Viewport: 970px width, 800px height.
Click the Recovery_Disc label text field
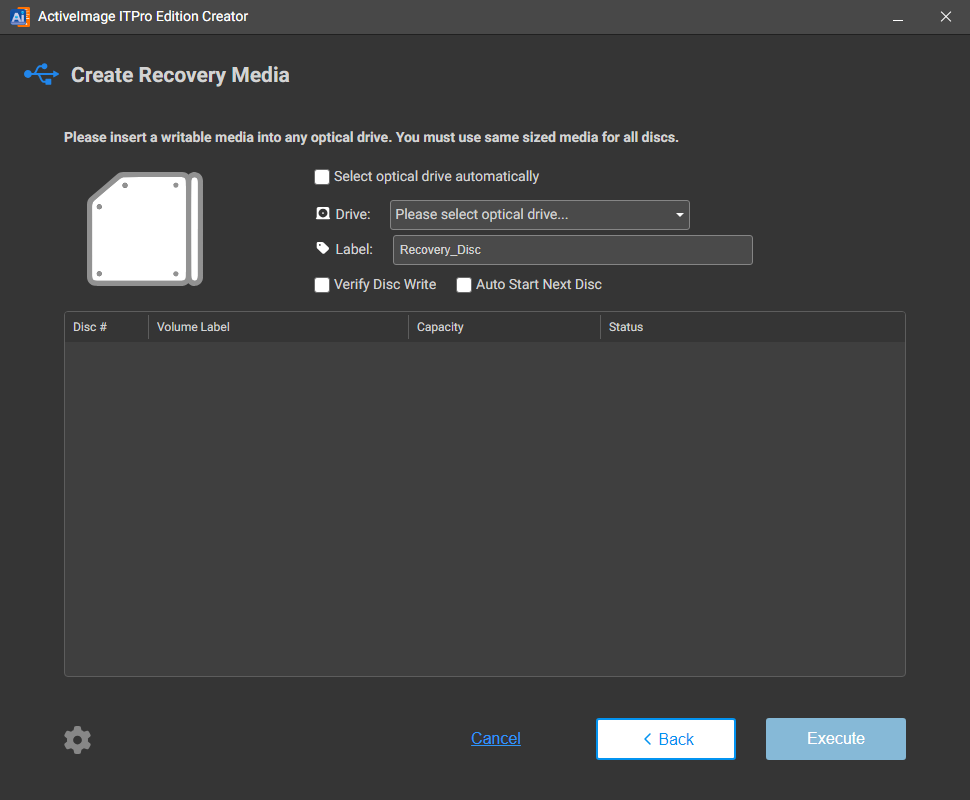coord(572,250)
